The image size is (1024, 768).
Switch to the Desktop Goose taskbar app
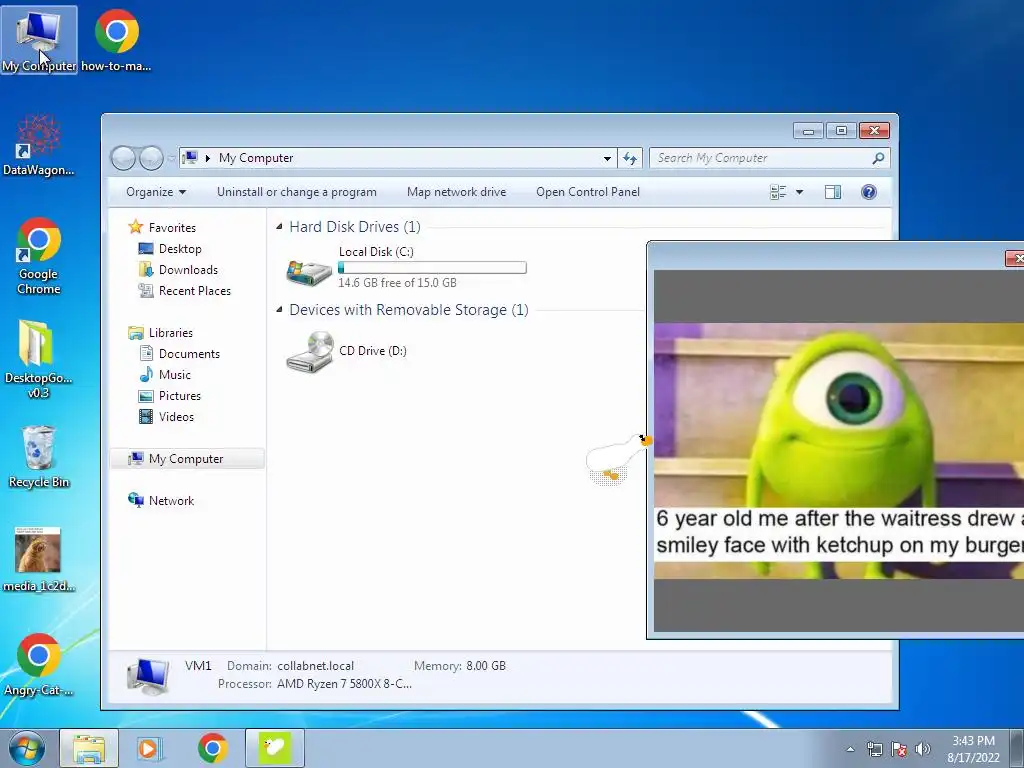(275, 748)
